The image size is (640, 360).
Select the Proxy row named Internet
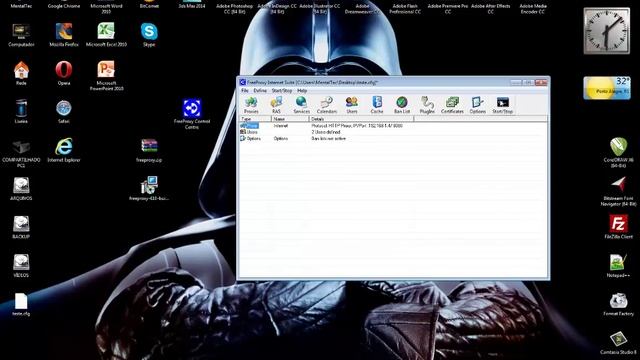(x=321, y=126)
